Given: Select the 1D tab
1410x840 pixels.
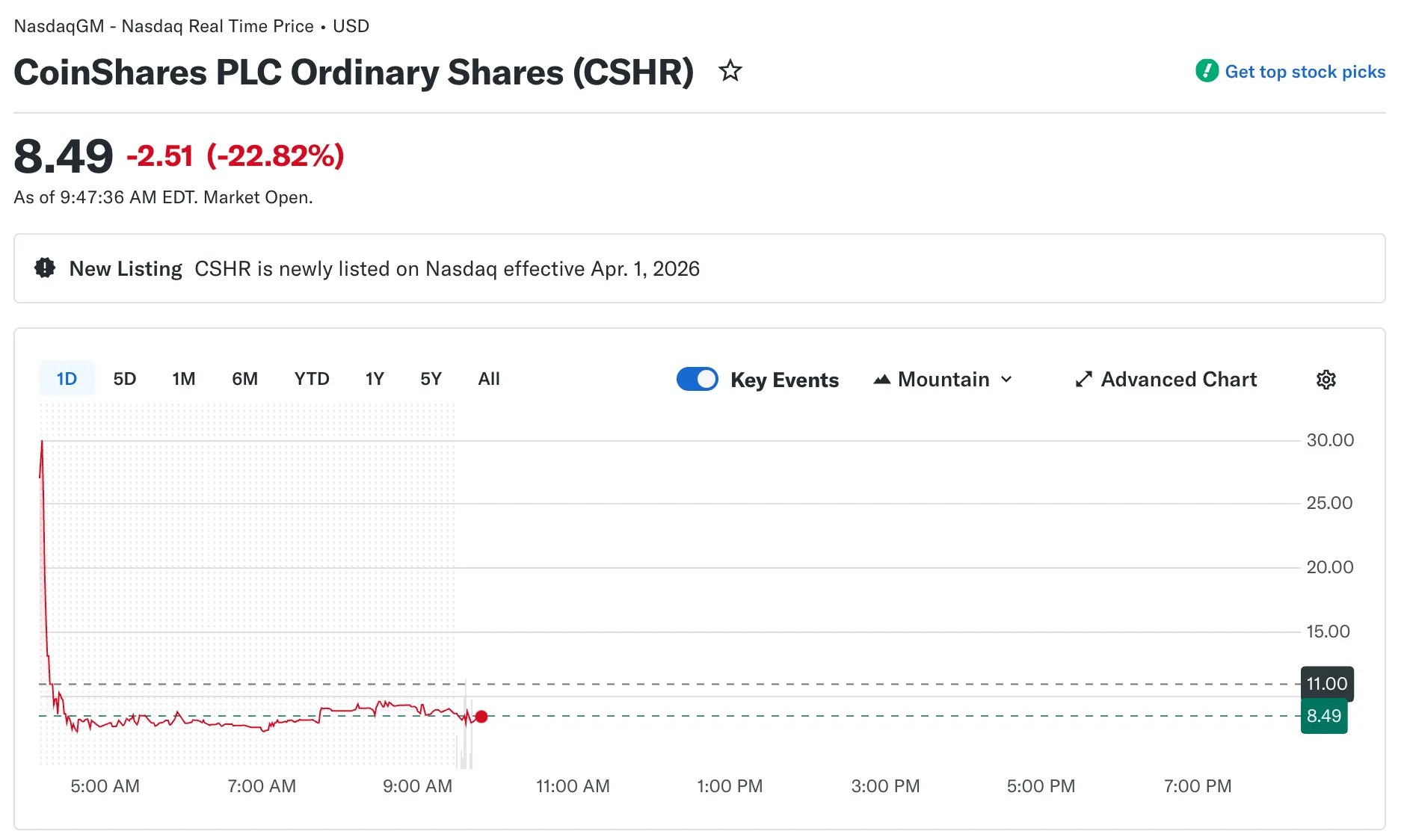Looking at the screenshot, I should tap(67, 379).
